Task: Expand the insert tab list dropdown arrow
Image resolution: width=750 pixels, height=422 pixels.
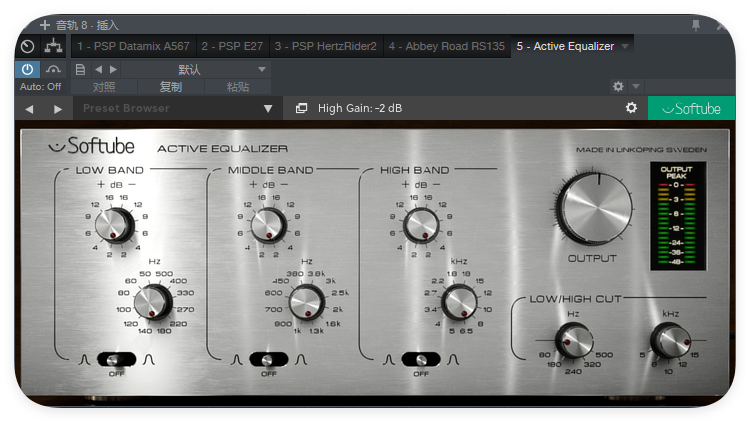Action: (x=625, y=46)
